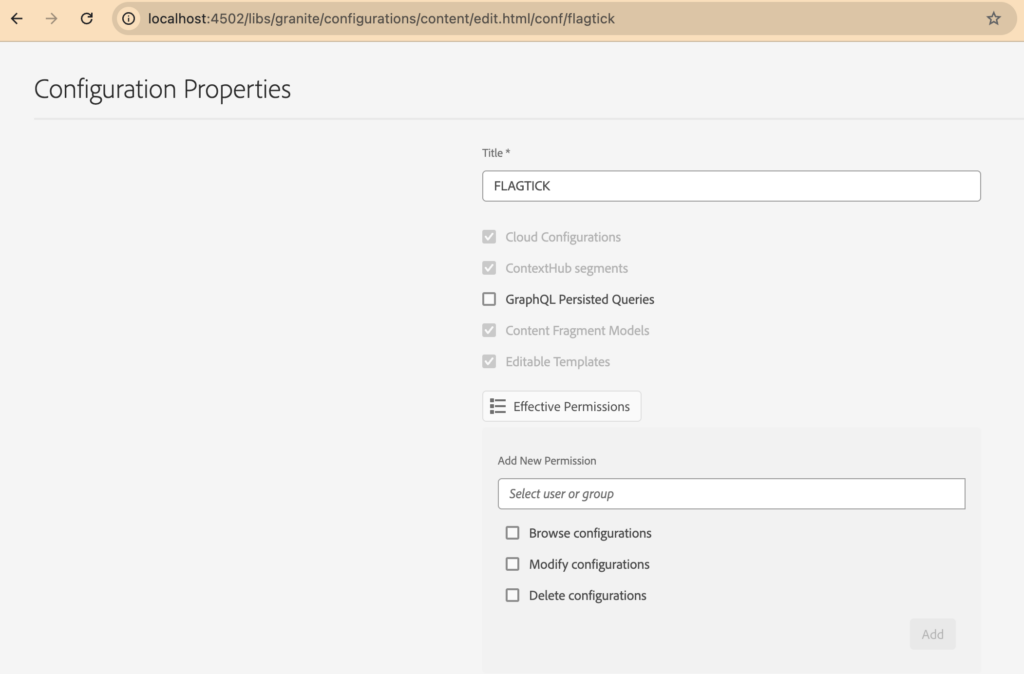Click the list icon beside Effective Permissions
Screen dimensions: 1024x674
(498, 406)
